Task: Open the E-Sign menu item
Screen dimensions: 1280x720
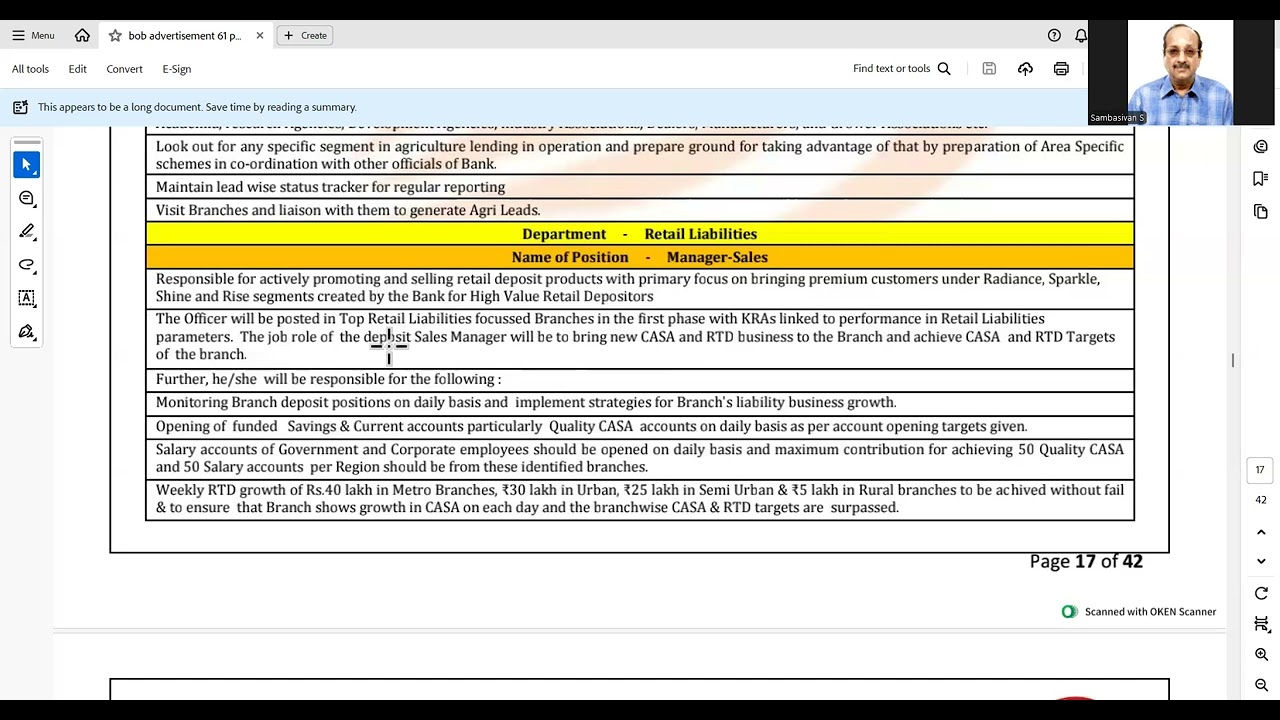Action: click(x=176, y=69)
